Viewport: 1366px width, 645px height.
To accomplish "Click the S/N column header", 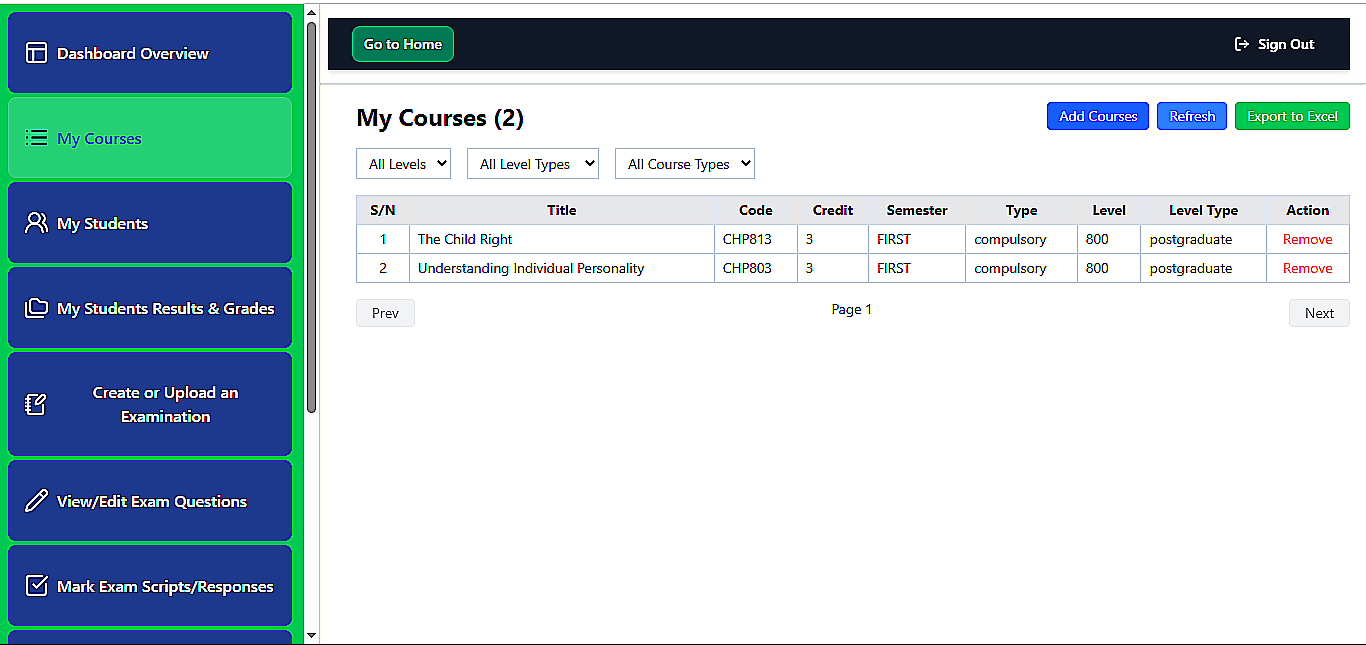I will coord(383,210).
